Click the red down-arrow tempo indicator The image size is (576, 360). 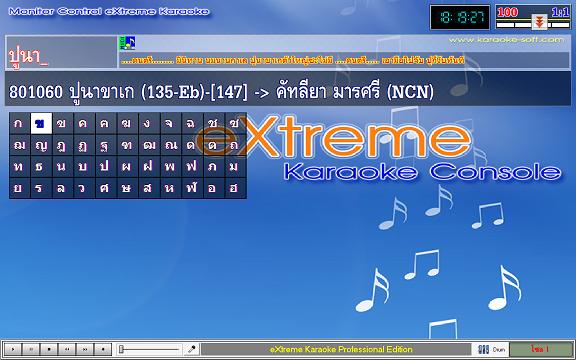click(x=539, y=22)
